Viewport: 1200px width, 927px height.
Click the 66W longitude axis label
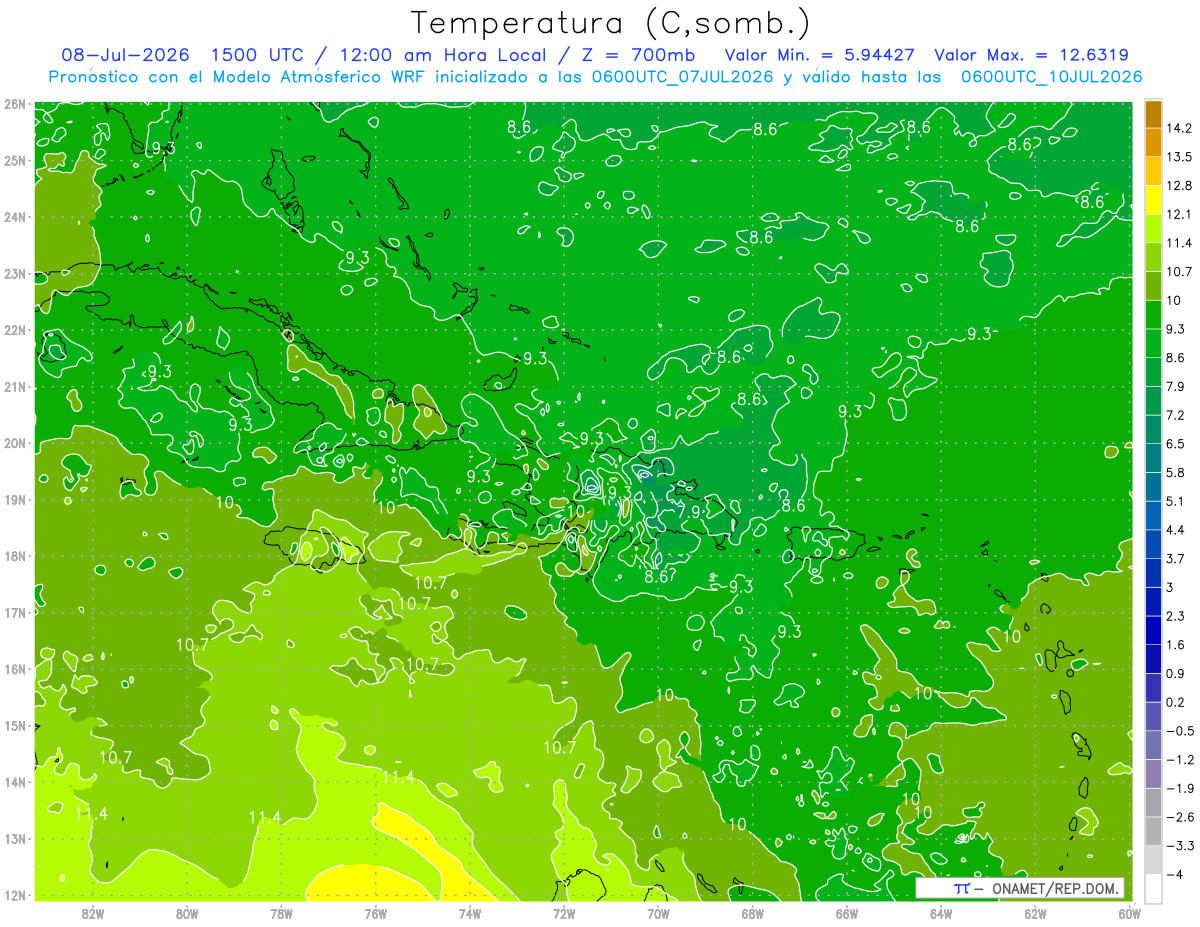(x=846, y=913)
